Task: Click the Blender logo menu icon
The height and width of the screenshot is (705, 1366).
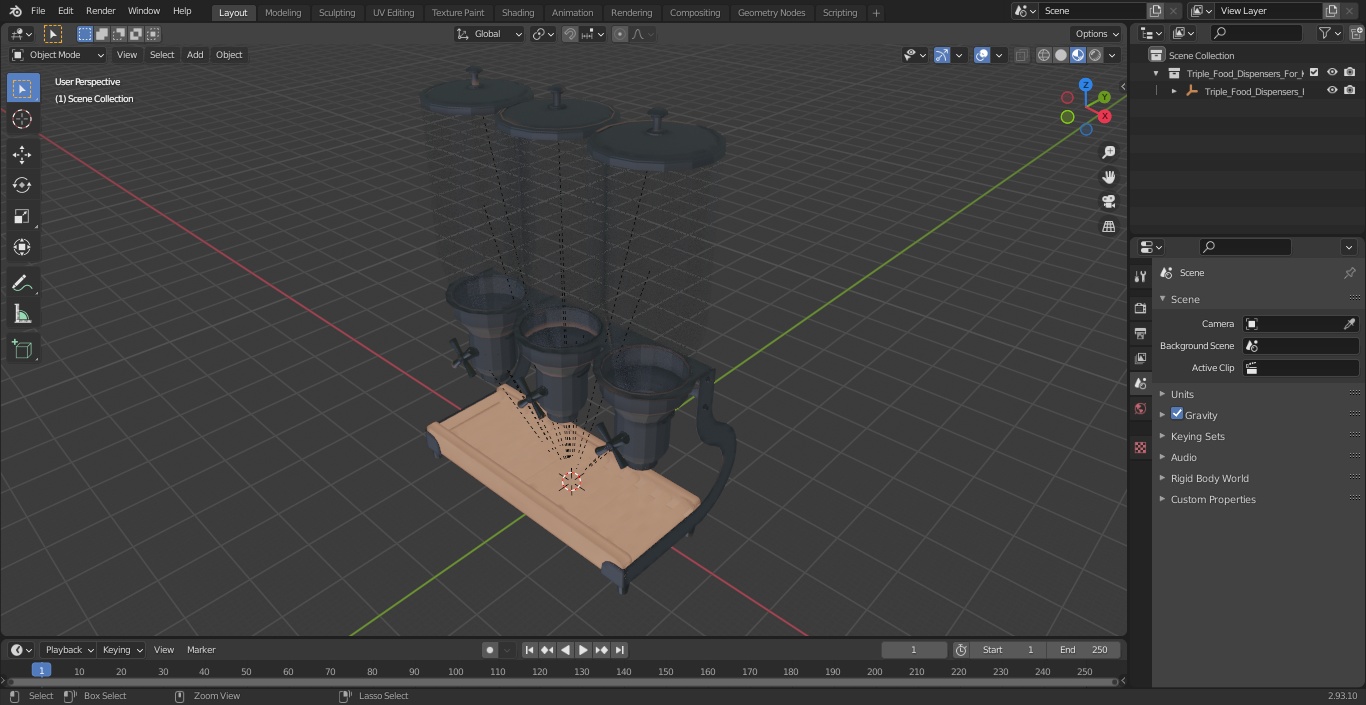Action: click(15, 11)
